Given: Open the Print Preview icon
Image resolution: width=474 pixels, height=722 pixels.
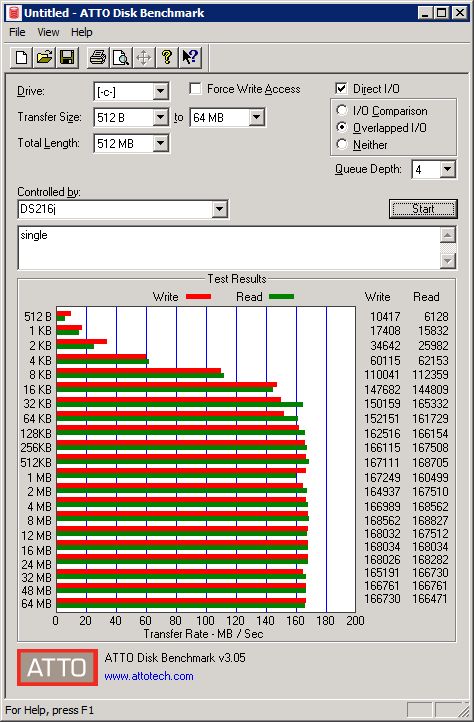Looking at the screenshot, I should (121, 58).
